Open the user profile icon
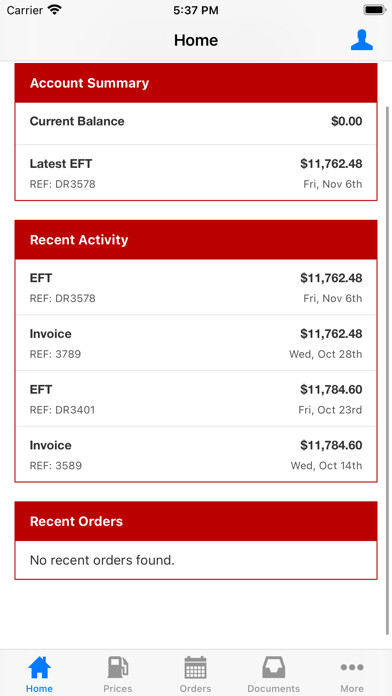392x696 pixels. click(x=362, y=40)
